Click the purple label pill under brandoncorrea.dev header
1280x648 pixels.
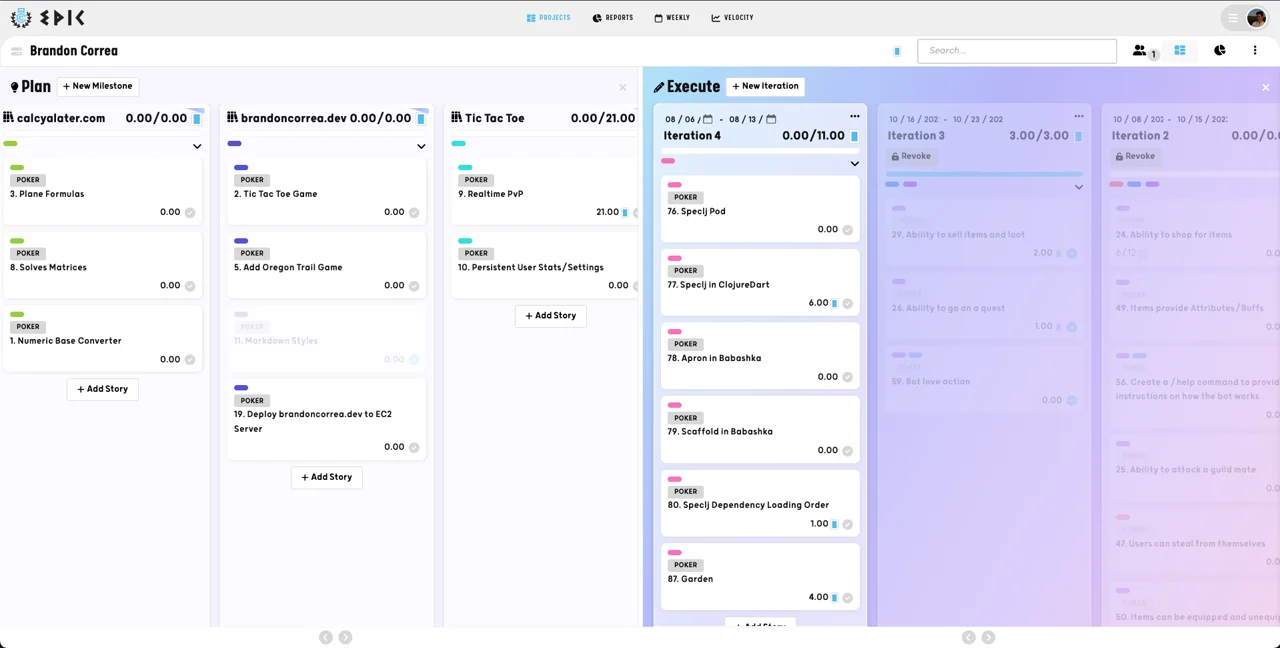click(235, 144)
